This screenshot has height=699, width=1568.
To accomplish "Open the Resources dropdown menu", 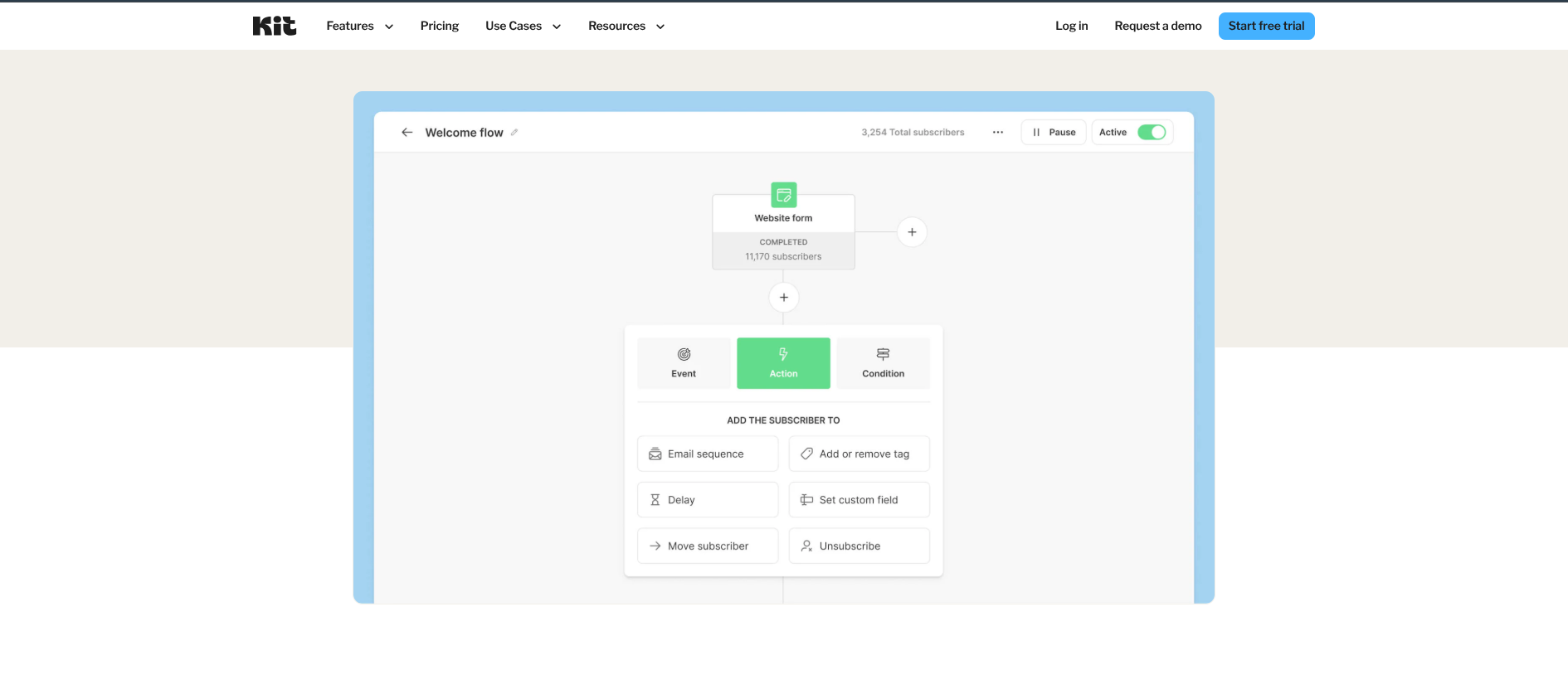I will click(626, 26).
